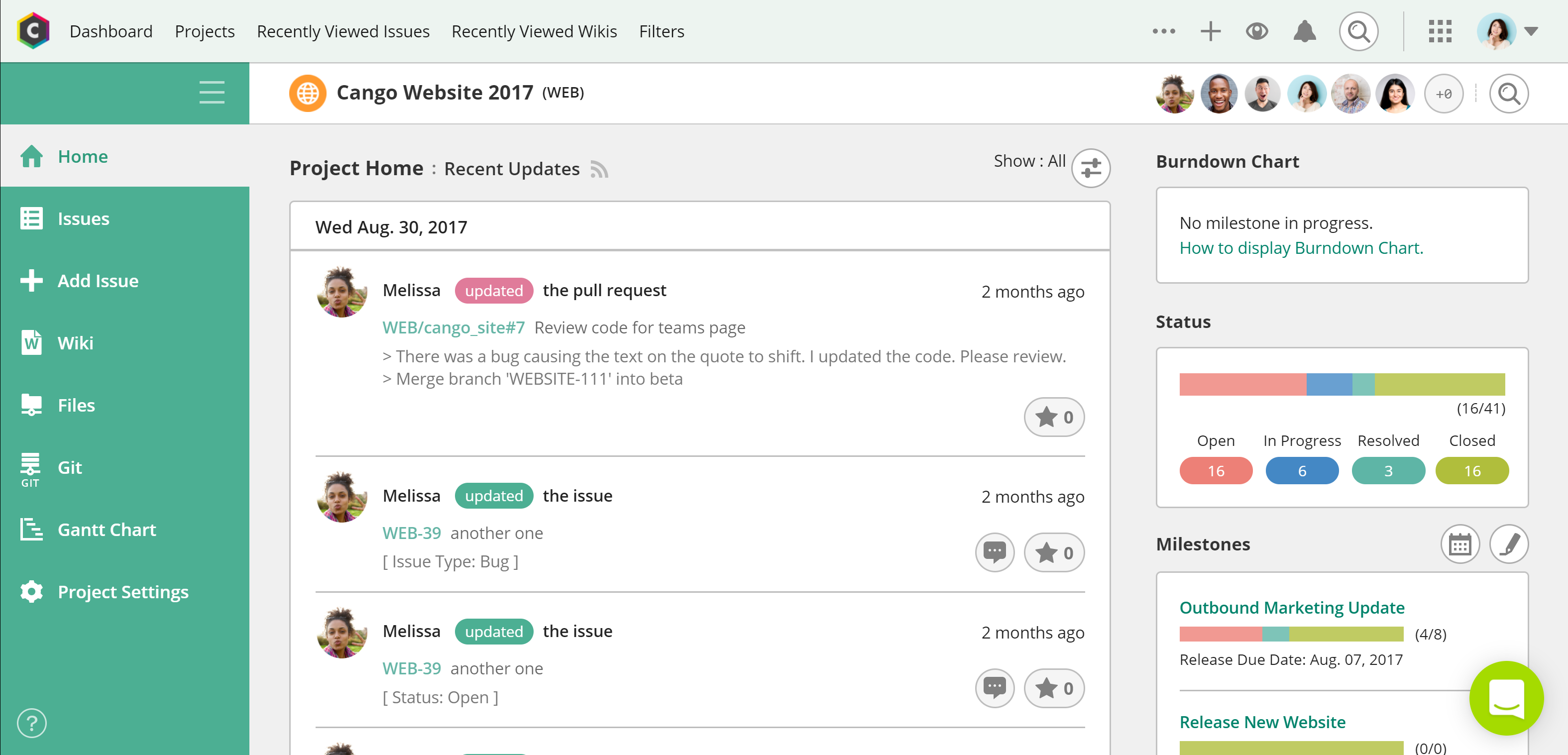The image size is (1568, 755).
Task: Click the red Open status count
Action: [1216, 471]
